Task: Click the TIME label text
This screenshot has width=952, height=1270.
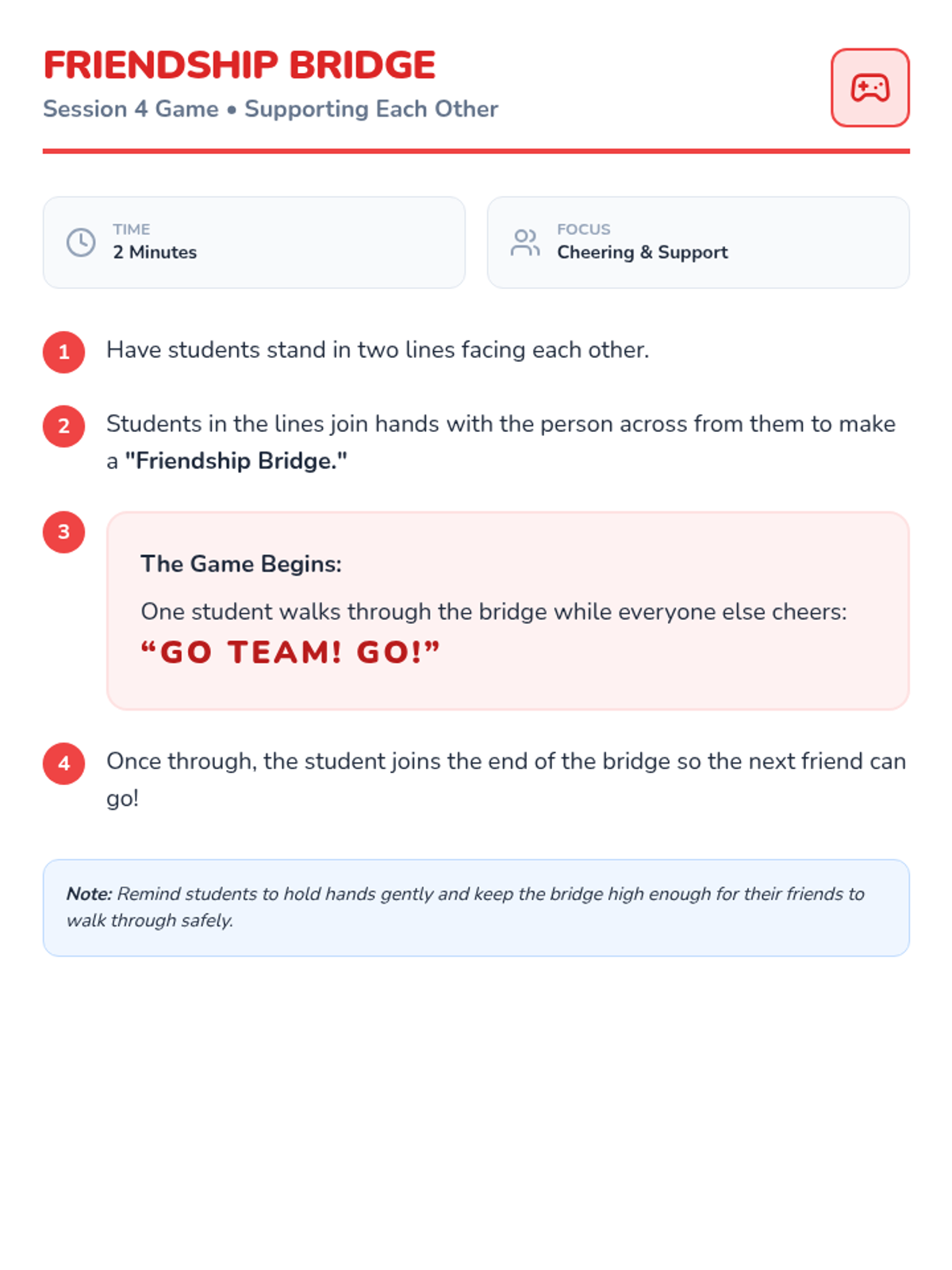Action: pos(132,229)
